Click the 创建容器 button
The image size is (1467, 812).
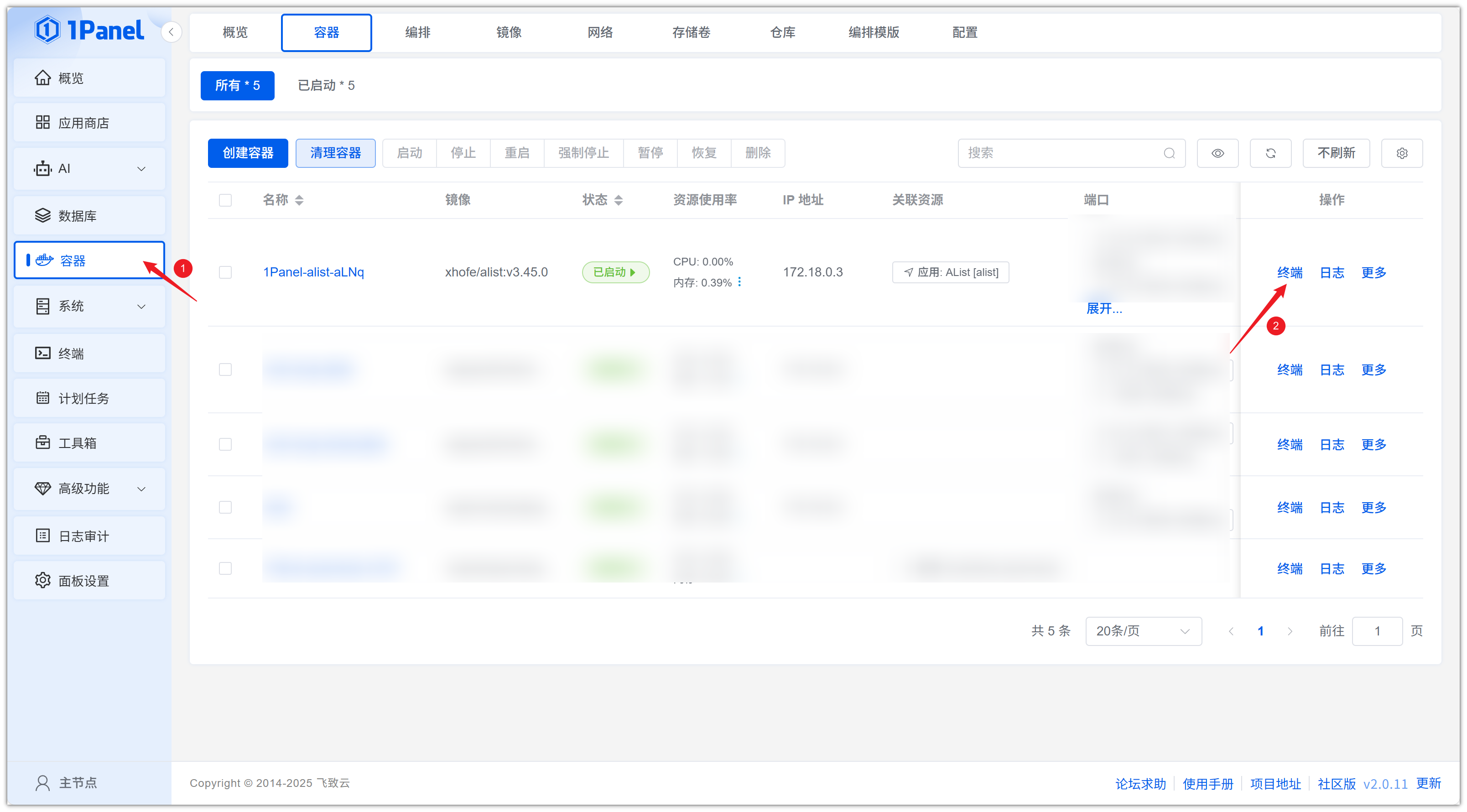(248, 153)
